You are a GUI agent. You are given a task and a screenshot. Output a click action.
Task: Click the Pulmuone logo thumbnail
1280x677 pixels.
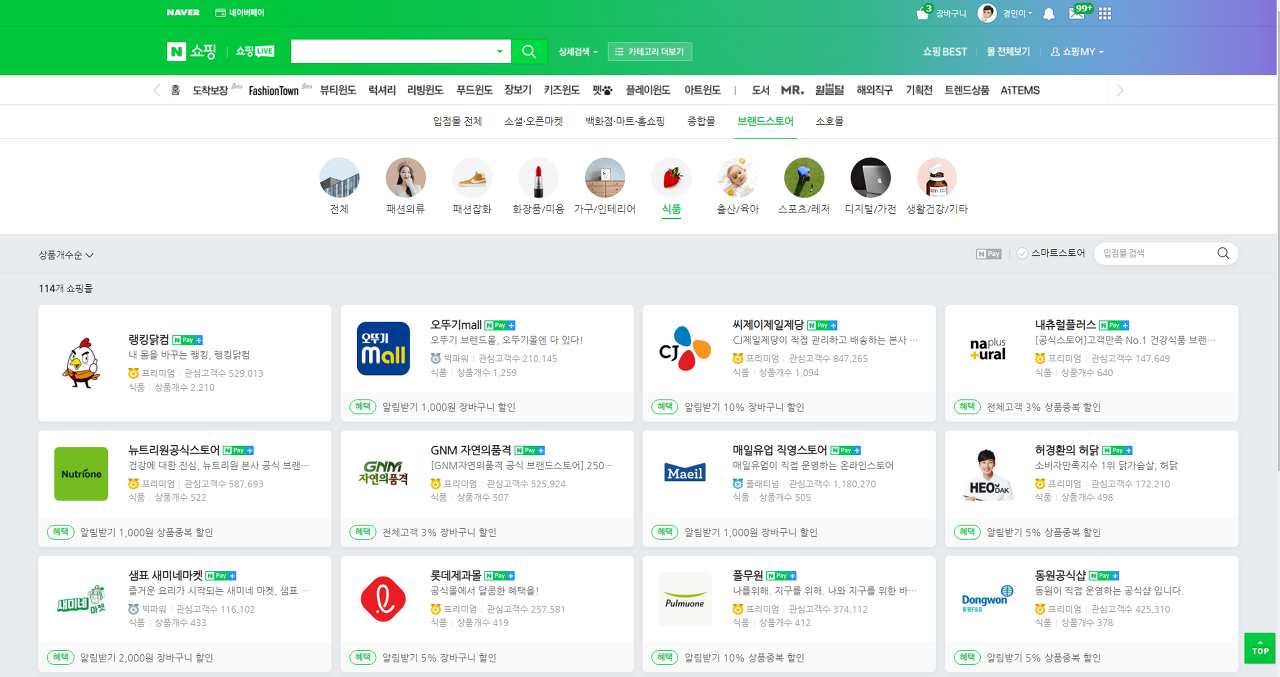click(x=685, y=599)
